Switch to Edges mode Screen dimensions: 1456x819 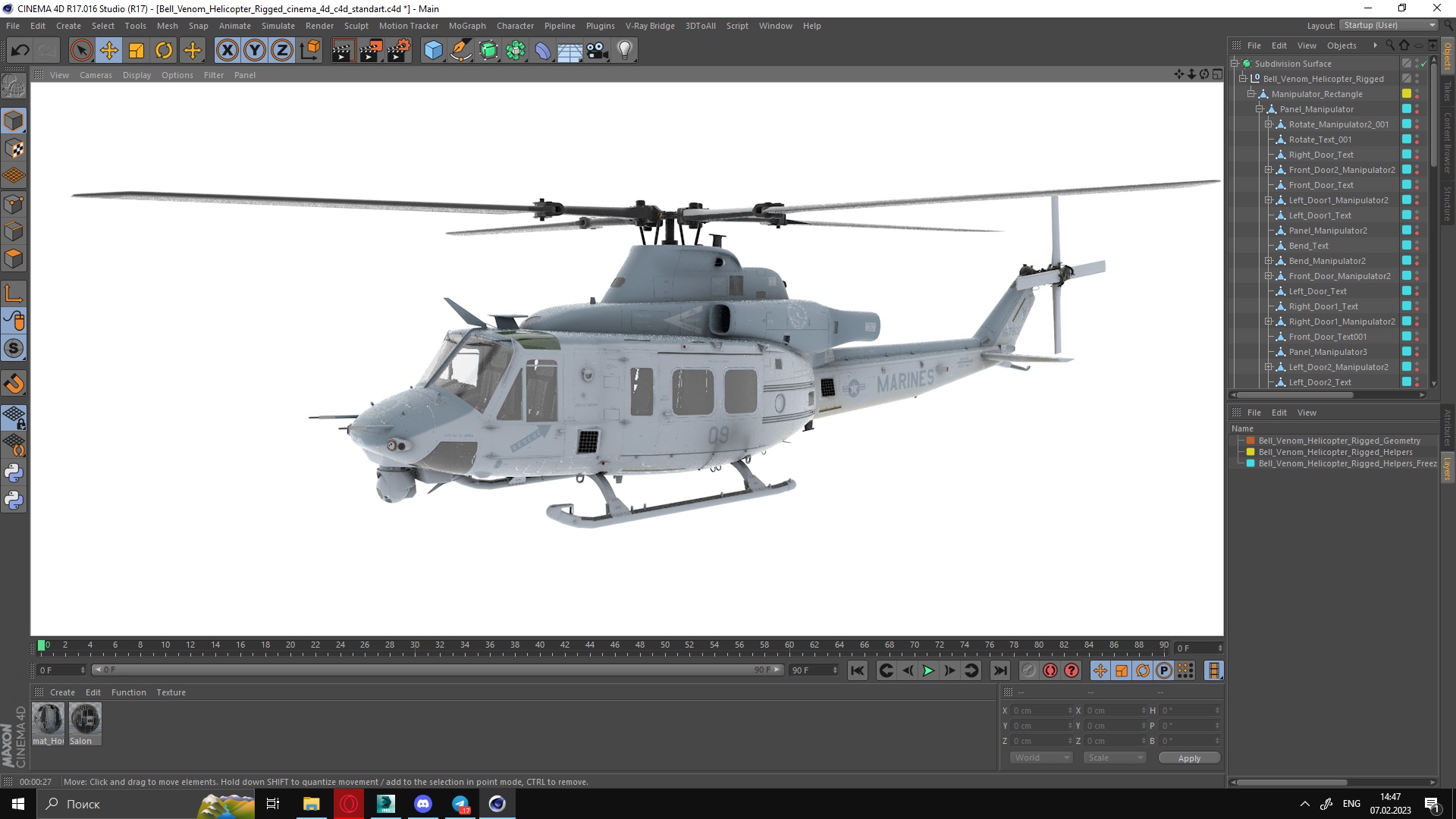14,231
